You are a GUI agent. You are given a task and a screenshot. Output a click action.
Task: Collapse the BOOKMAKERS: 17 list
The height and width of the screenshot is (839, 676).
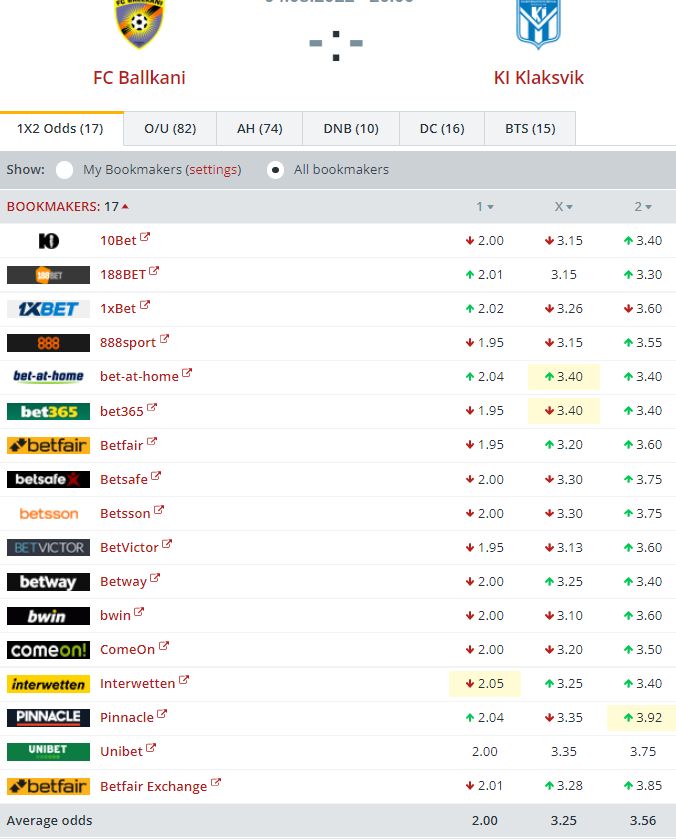click(67, 207)
